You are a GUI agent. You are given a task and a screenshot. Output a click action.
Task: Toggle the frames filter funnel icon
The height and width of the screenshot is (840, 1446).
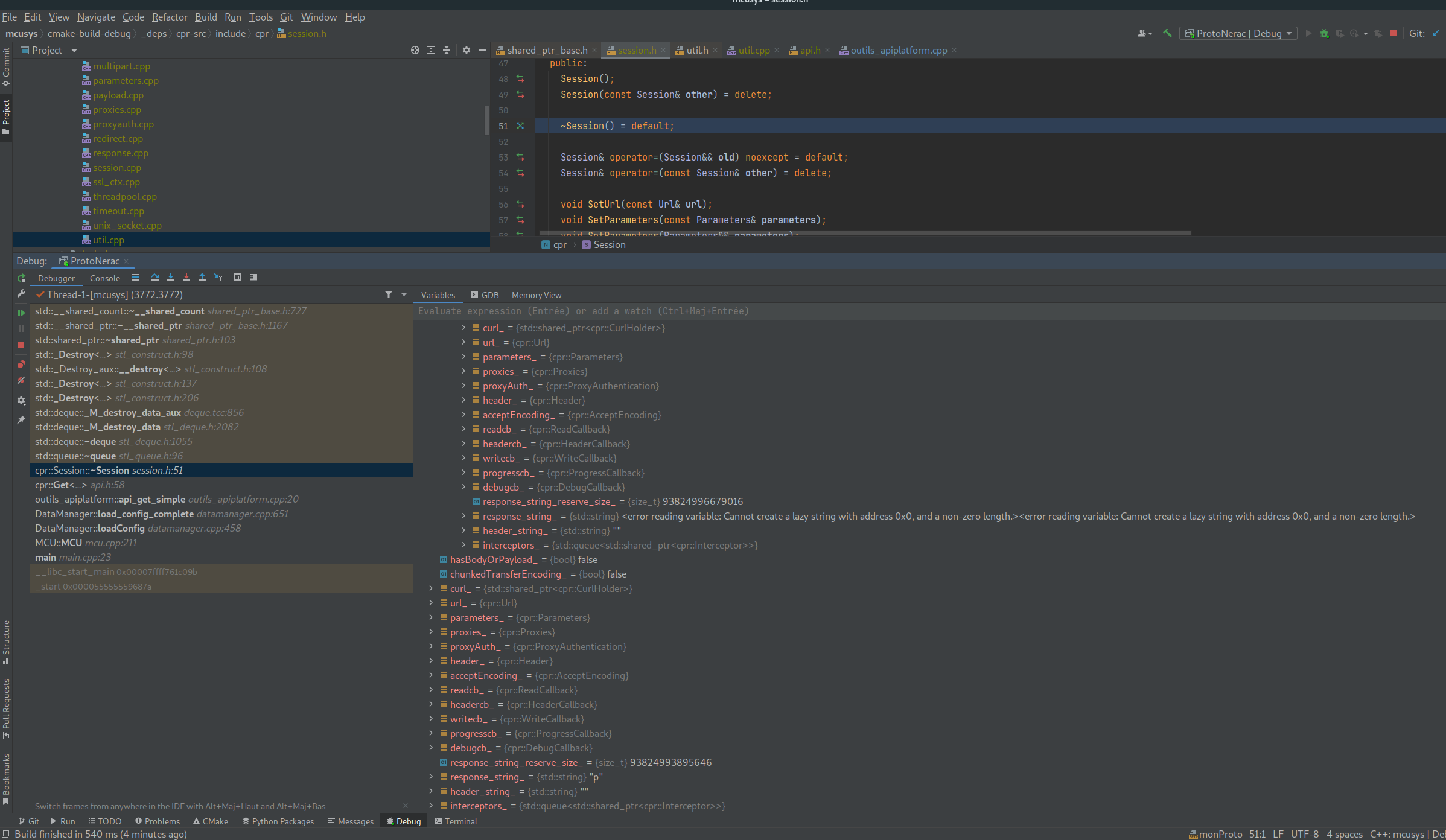click(x=389, y=294)
